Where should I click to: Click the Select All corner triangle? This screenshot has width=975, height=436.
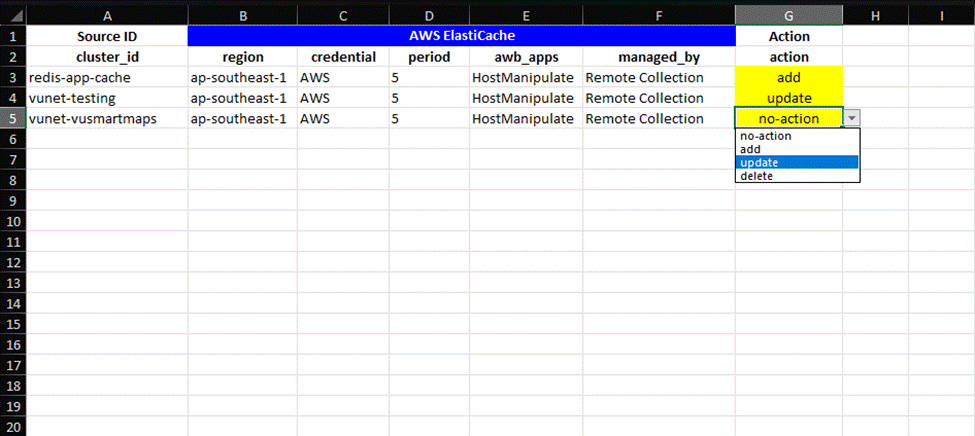12,14
